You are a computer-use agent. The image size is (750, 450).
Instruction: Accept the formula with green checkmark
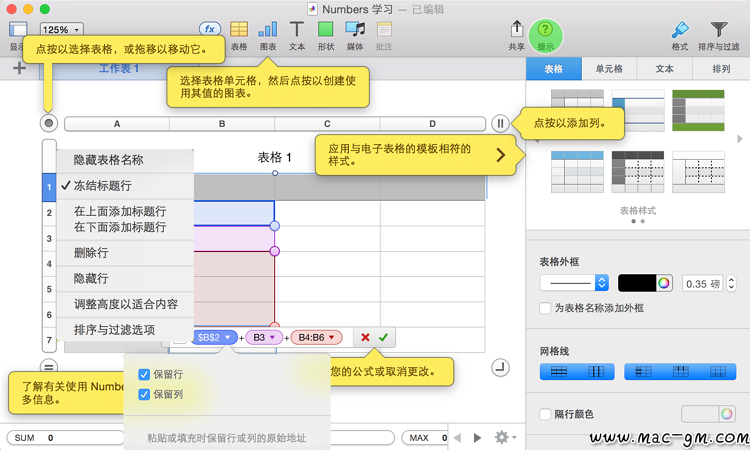pyautogui.click(x=383, y=337)
